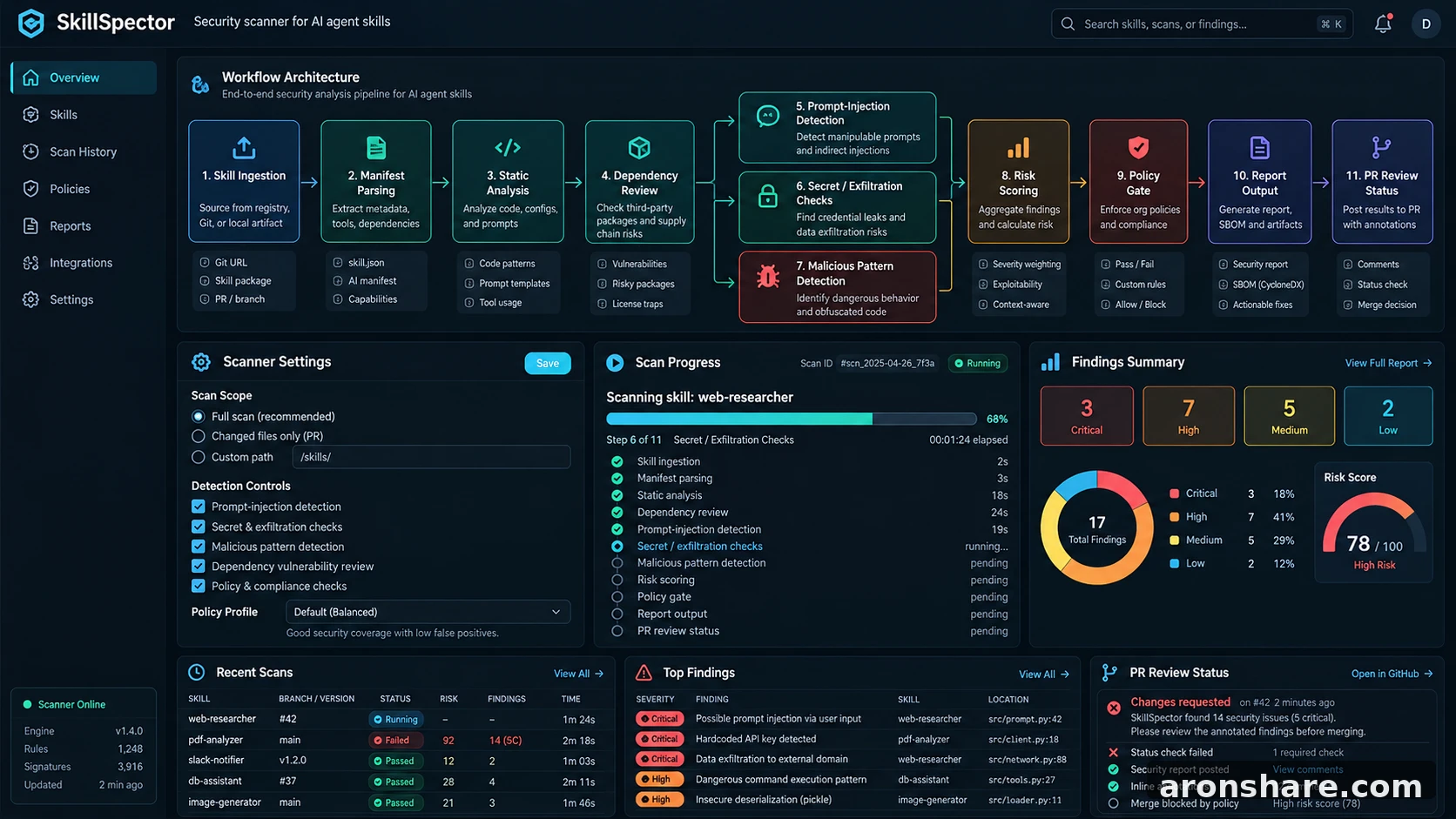Select Changed files only (PR) option
Screen dimensions: 1456x819
(199, 436)
